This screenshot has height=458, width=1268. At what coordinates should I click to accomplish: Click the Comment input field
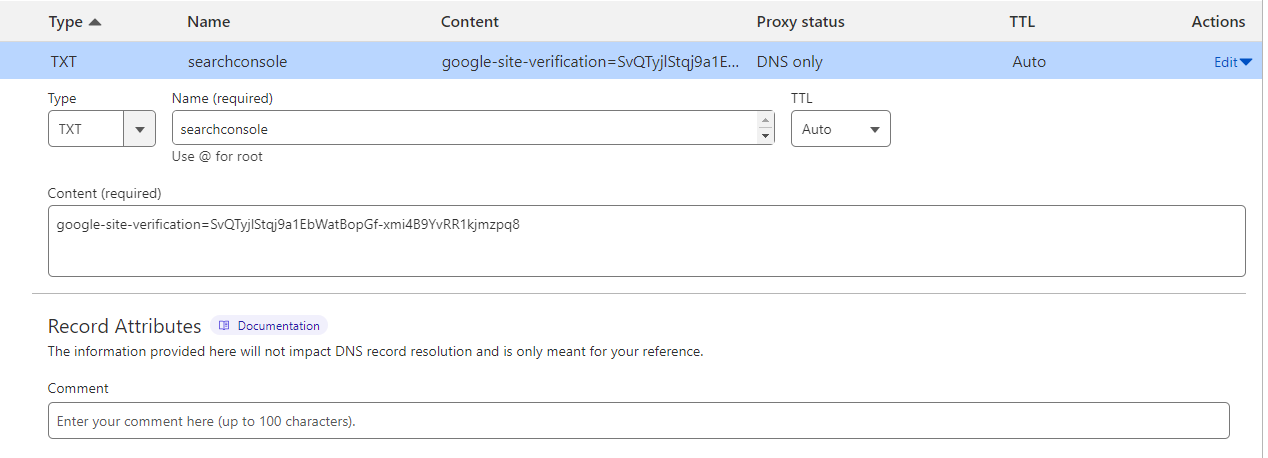point(638,421)
